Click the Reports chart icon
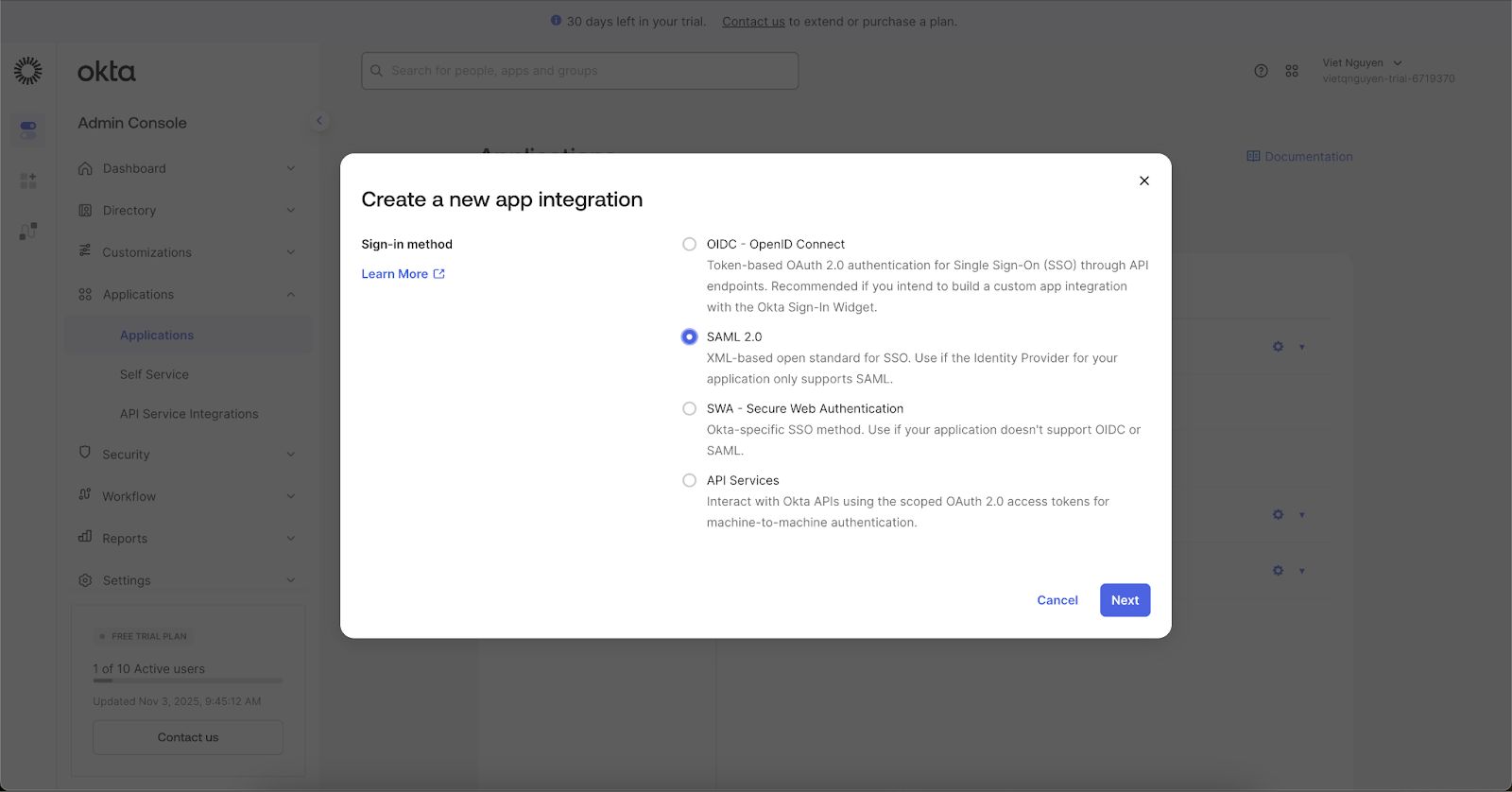Screen dimensions: 1512x792 pyautogui.click(x=85, y=537)
